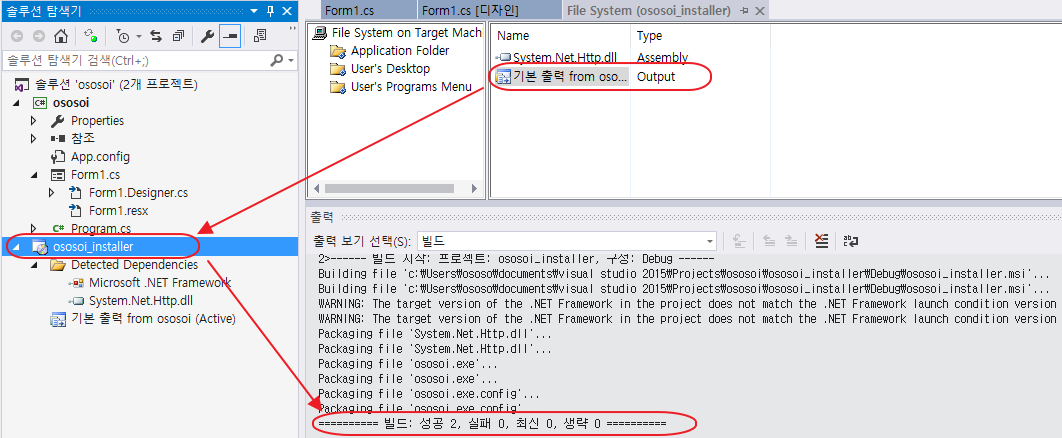
Task: Go to next message in output
Action: pos(790,241)
